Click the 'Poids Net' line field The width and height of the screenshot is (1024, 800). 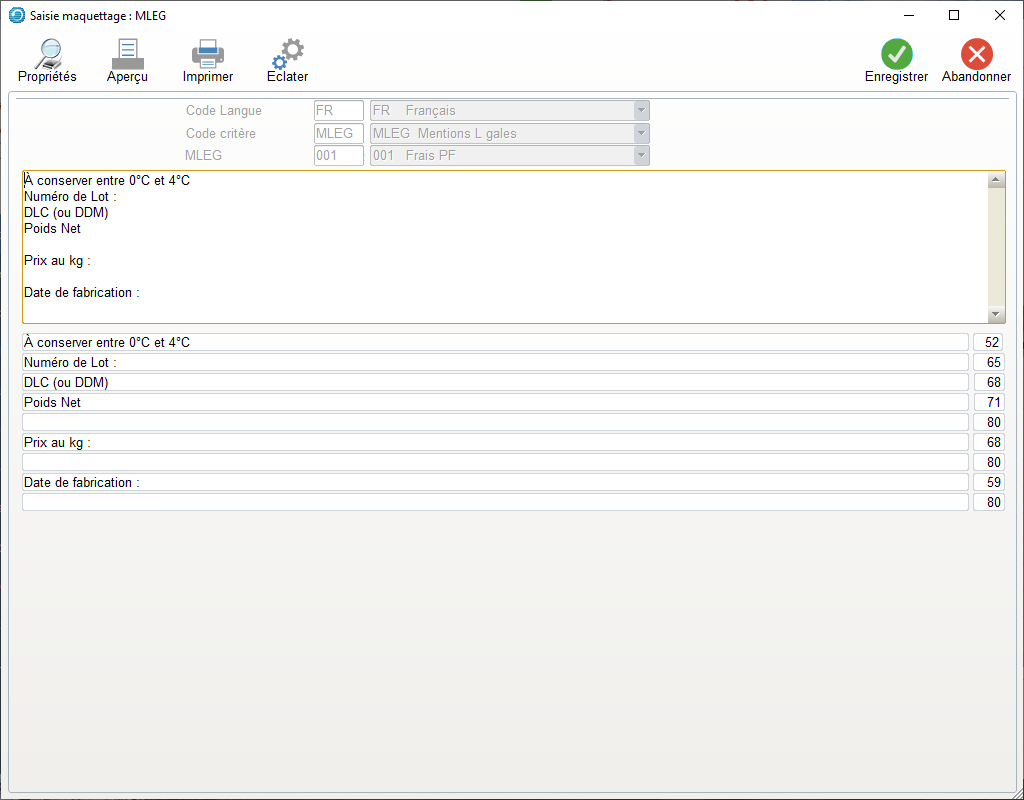[x=495, y=402]
